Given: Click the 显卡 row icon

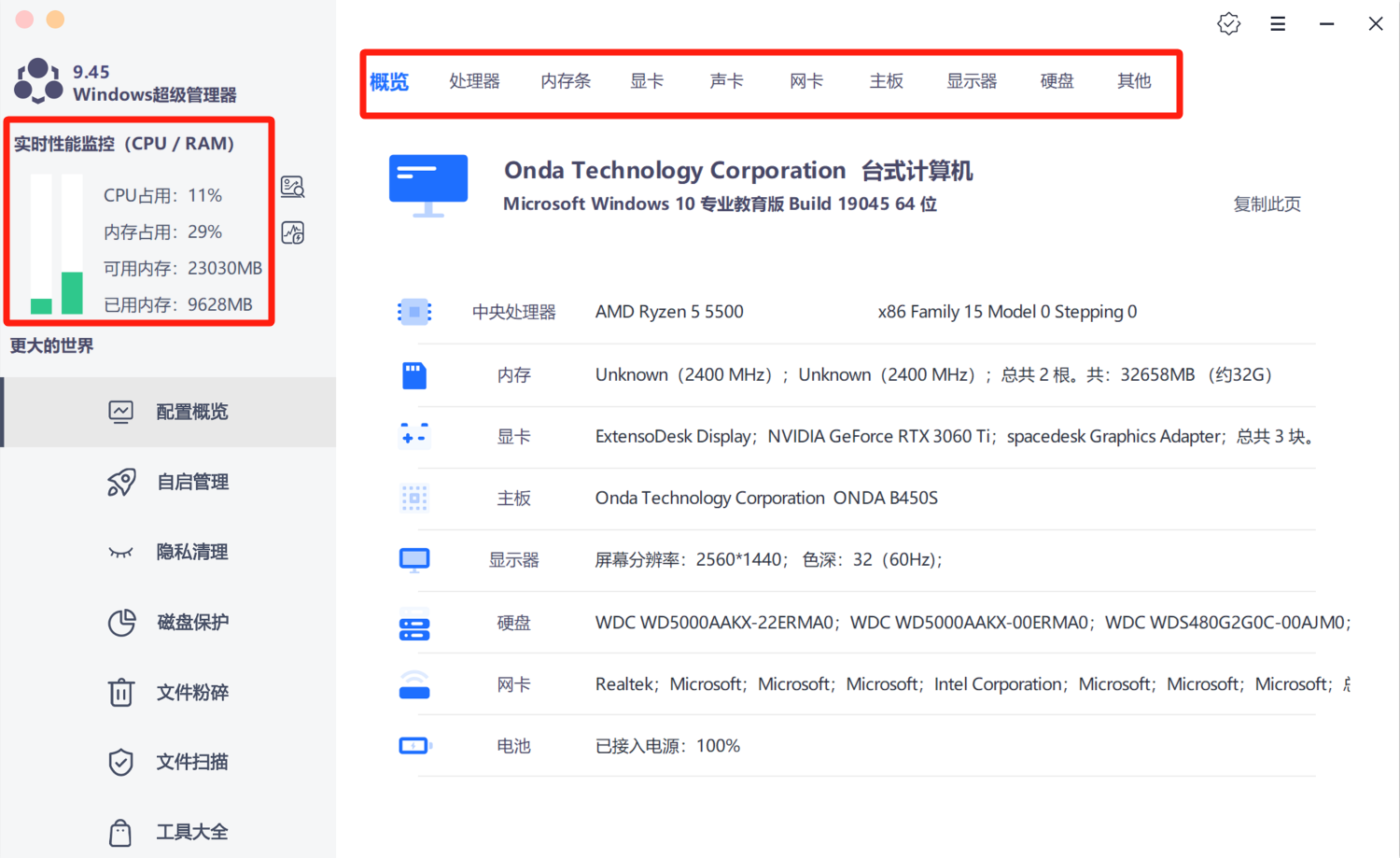Looking at the screenshot, I should [414, 436].
